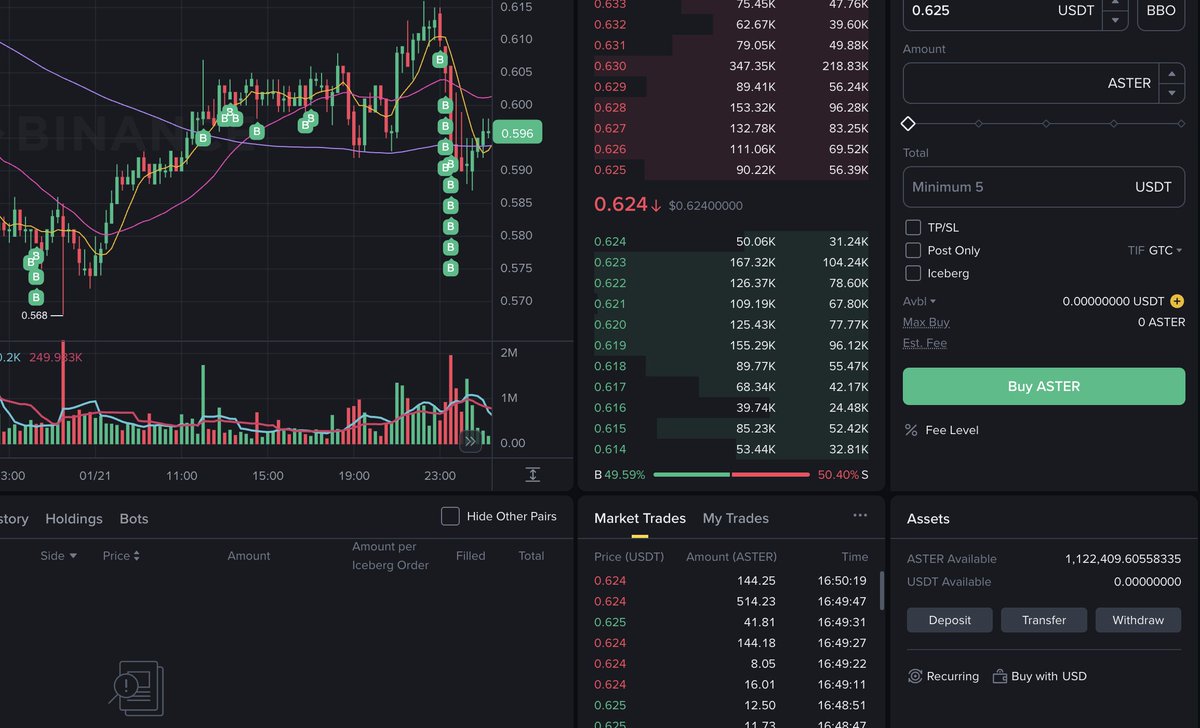
Task: Click the chart auto-scale icon below price axis
Action: (x=533, y=475)
